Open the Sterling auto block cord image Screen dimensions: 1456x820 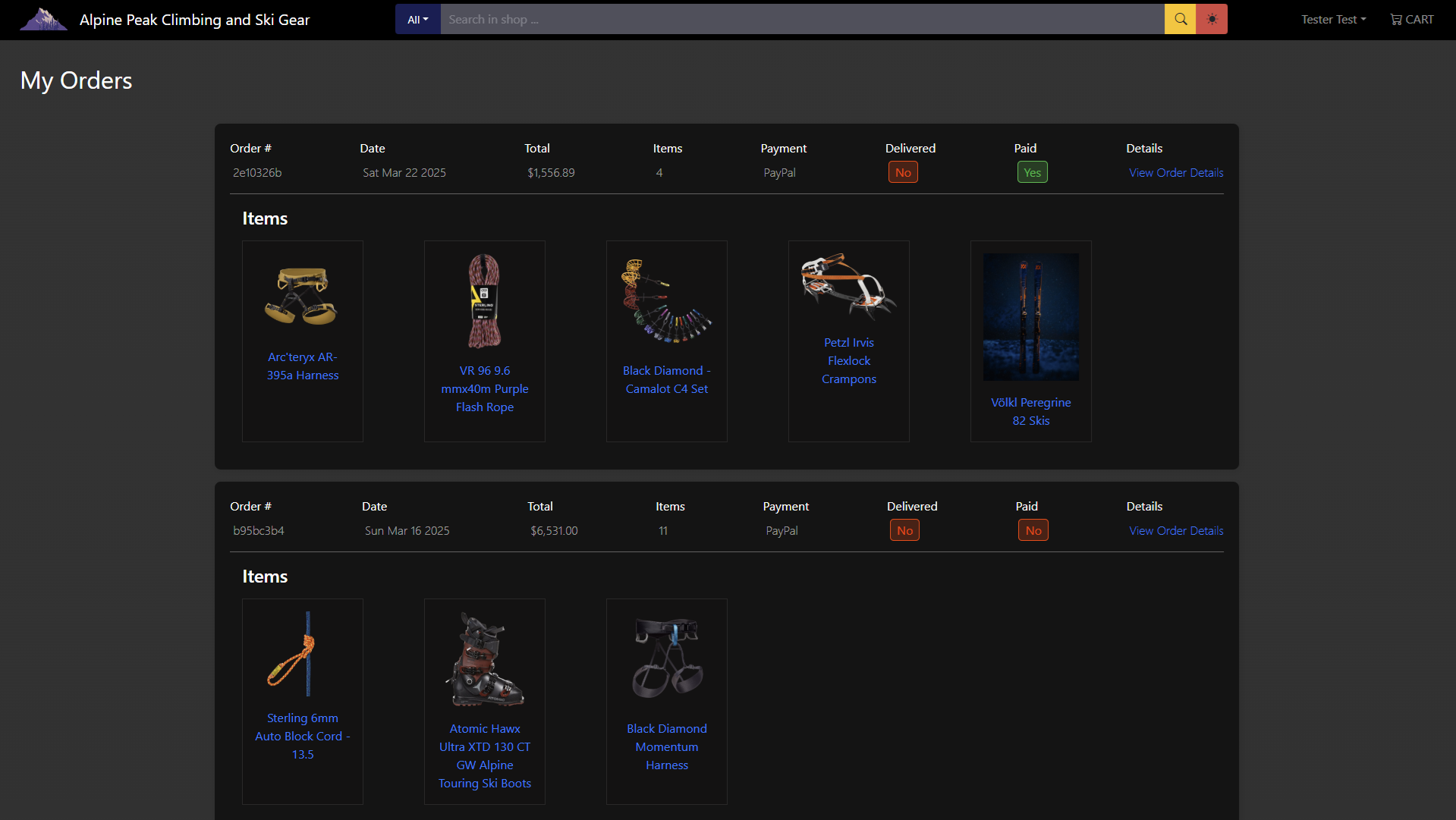[302, 654]
